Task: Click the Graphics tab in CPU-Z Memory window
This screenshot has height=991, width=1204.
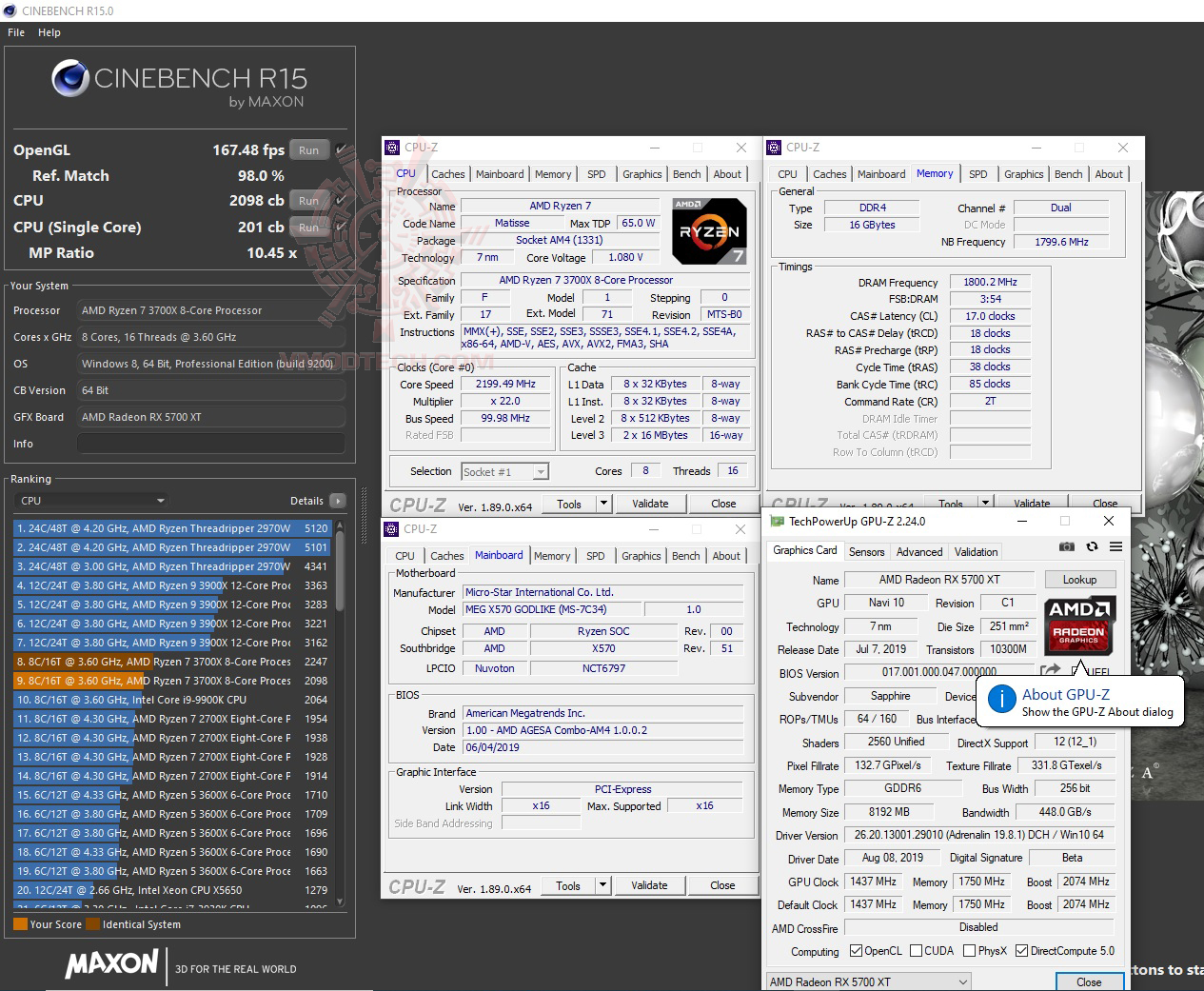Action: [x=1023, y=174]
